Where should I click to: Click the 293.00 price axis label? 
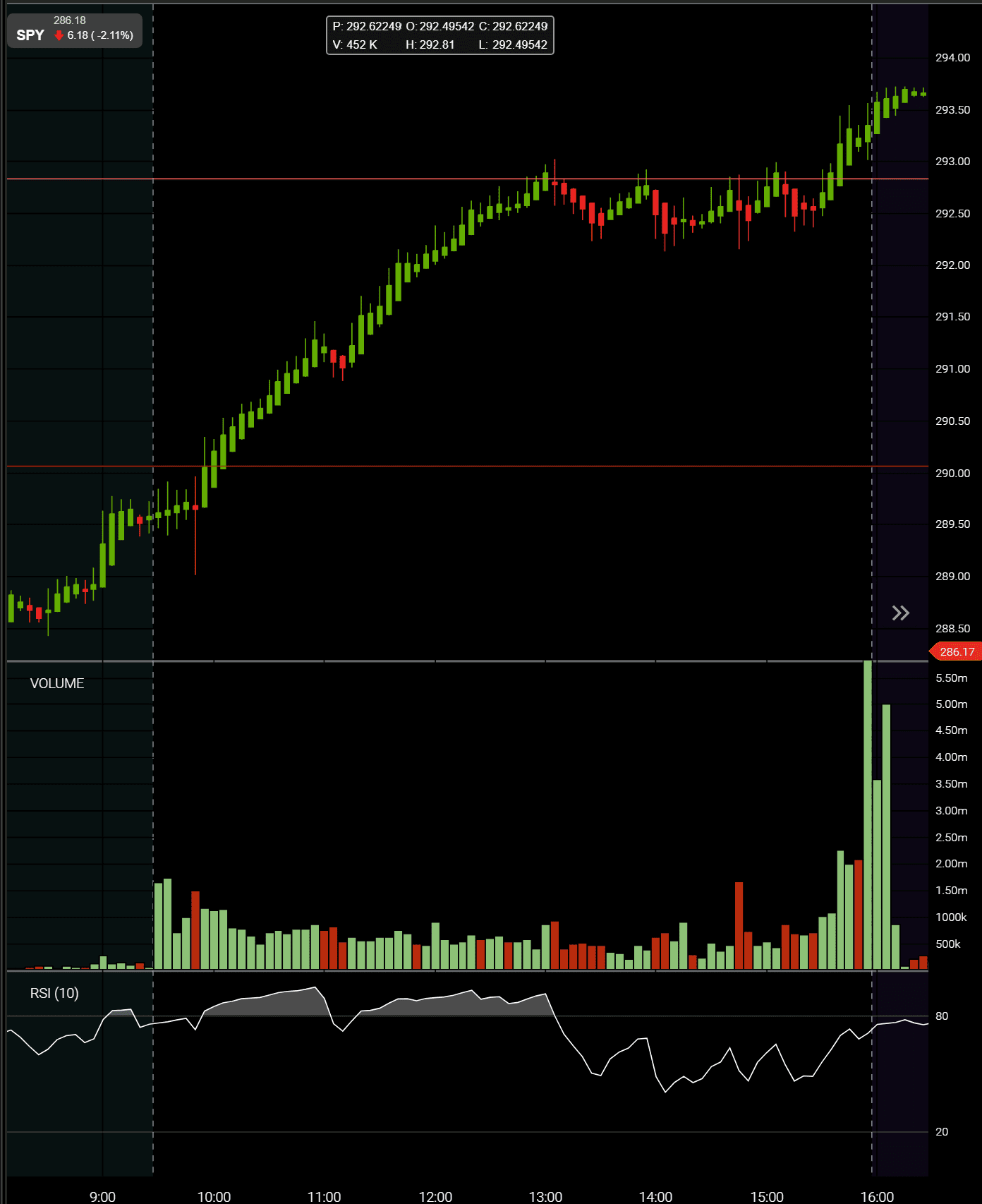click(x=952, y=162)
